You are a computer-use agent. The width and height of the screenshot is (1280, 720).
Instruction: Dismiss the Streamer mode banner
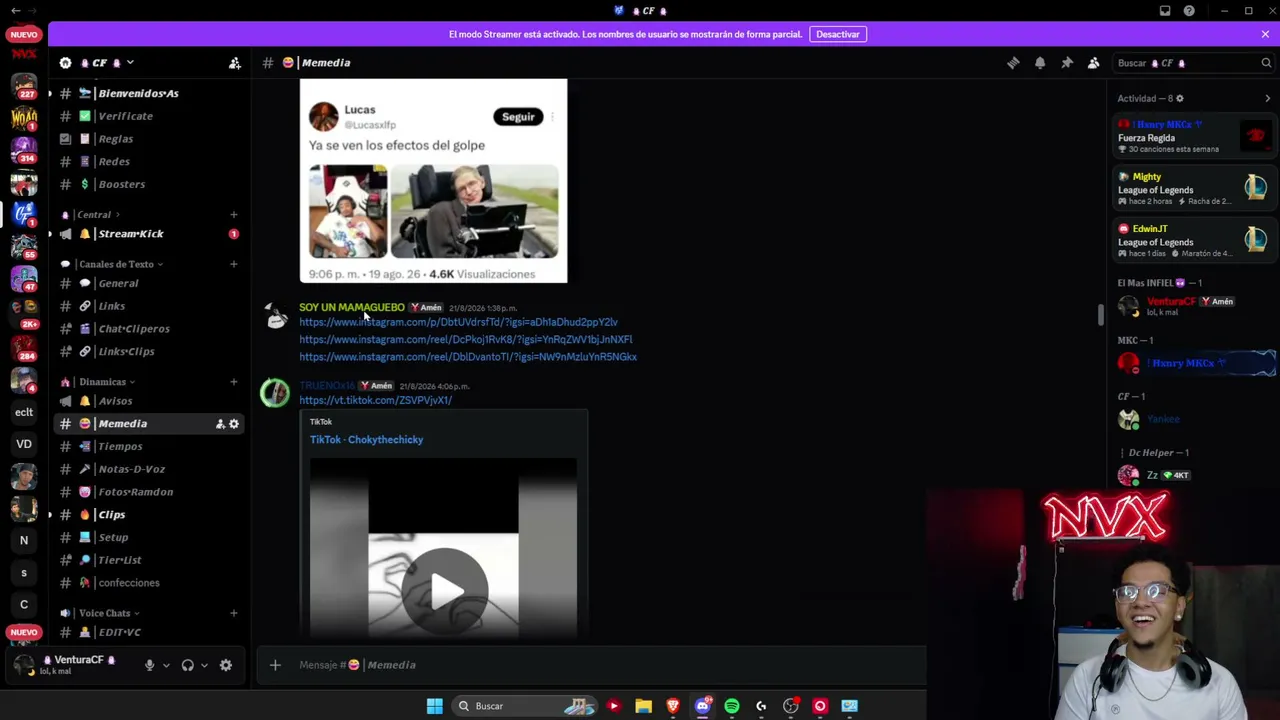click(1265, 34)
